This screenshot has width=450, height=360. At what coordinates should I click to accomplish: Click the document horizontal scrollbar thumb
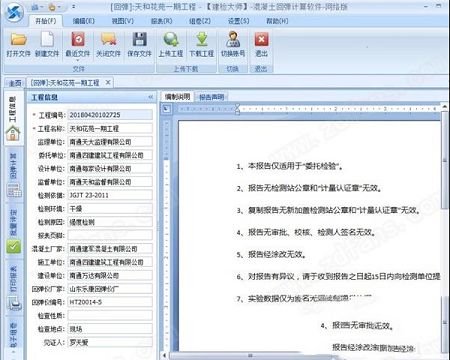tap(250, 356)
